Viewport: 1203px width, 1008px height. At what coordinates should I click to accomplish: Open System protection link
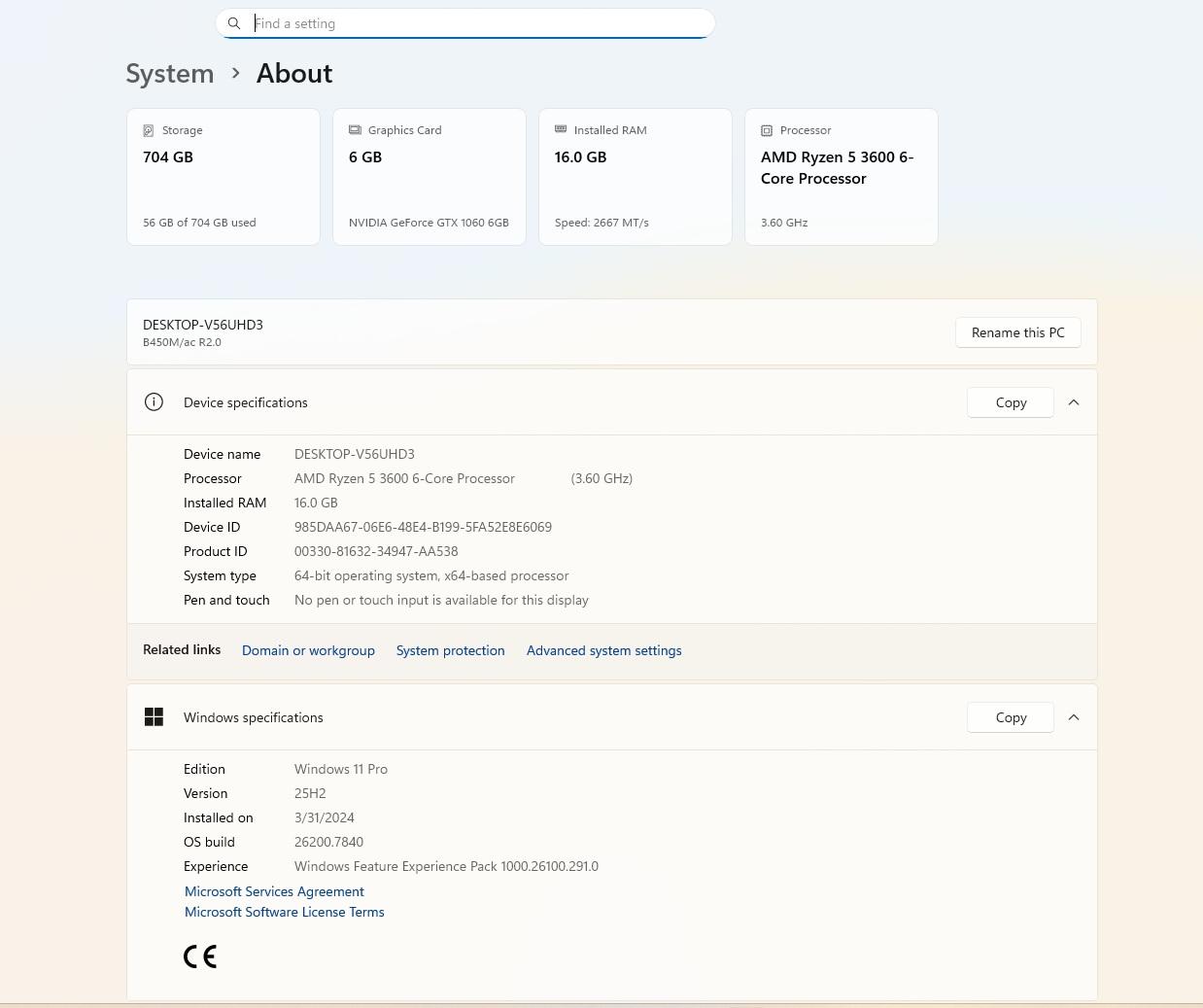(x=451, y=650)
